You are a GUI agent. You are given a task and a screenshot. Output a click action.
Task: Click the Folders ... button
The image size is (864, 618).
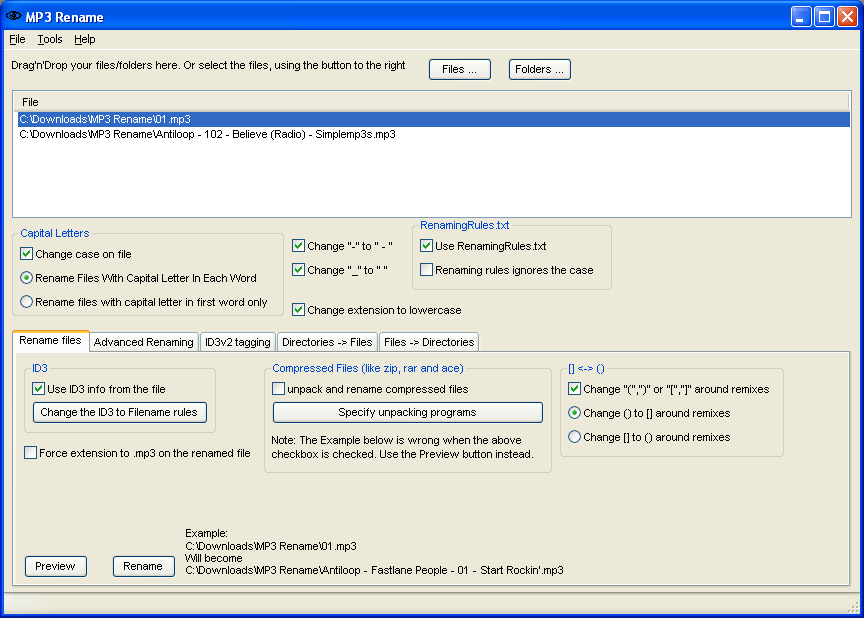(539, 69)
